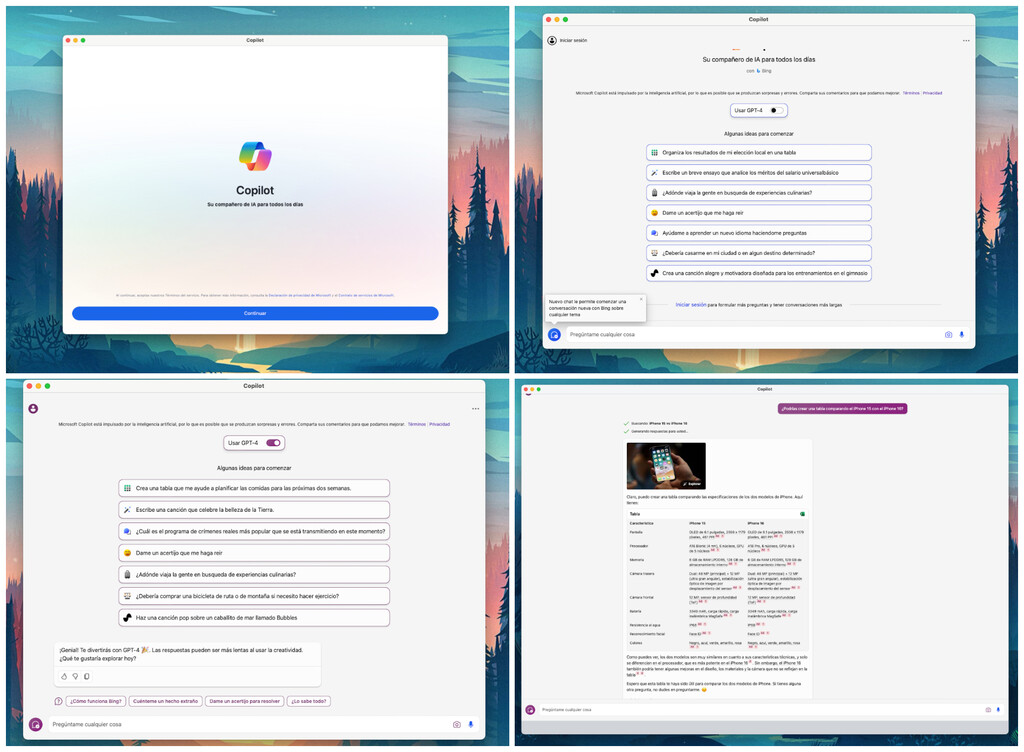
Task: Start a new chat with the blue Bing icon
Action: click(556, 336)
